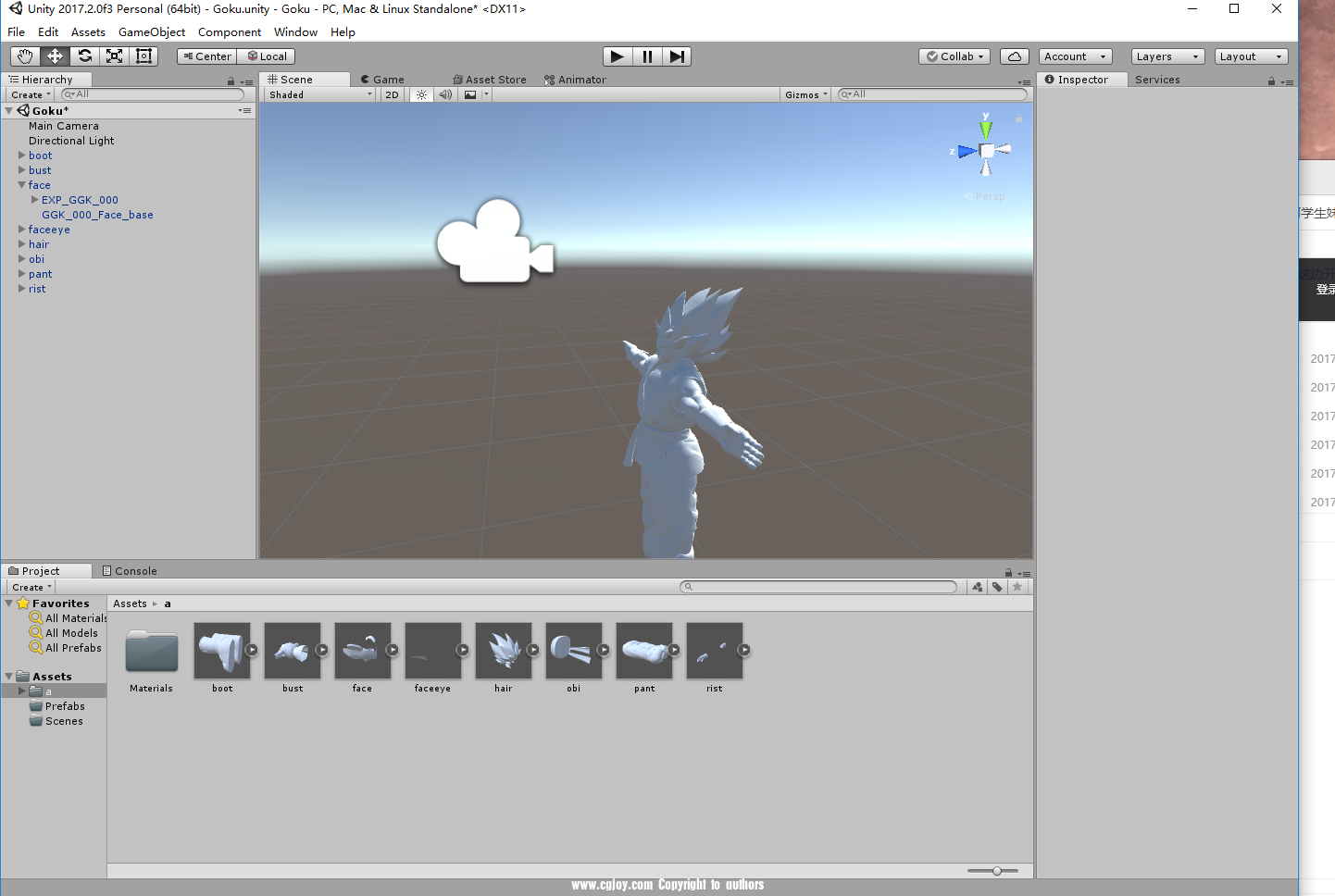Toggle scene lighting sun icon
Image resolution: width=1335 pixels, height=896 pixels.
click(x=421, y=94)
